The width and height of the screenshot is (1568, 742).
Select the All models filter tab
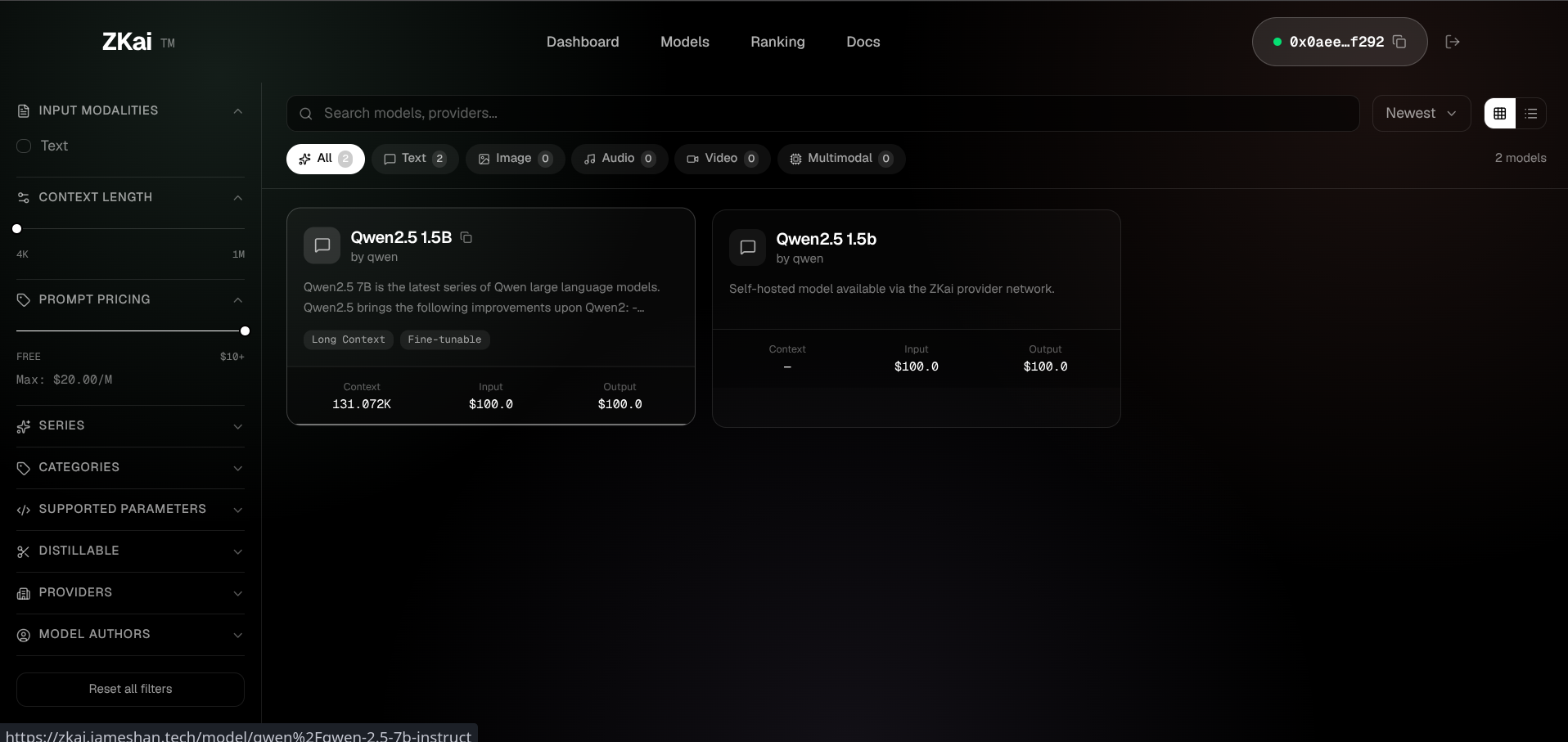tap(326, 159)
